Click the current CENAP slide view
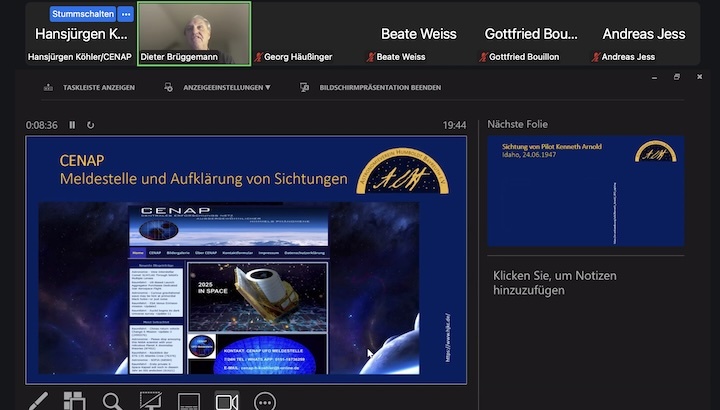Image resolution: width=720 pixels, height=410 pixels. click(x=245, y=259)
